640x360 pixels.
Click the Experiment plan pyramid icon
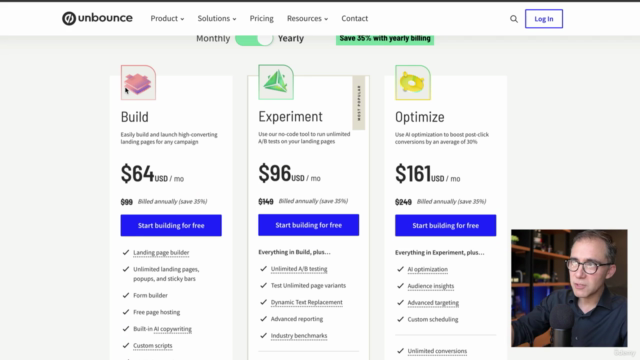276,82
